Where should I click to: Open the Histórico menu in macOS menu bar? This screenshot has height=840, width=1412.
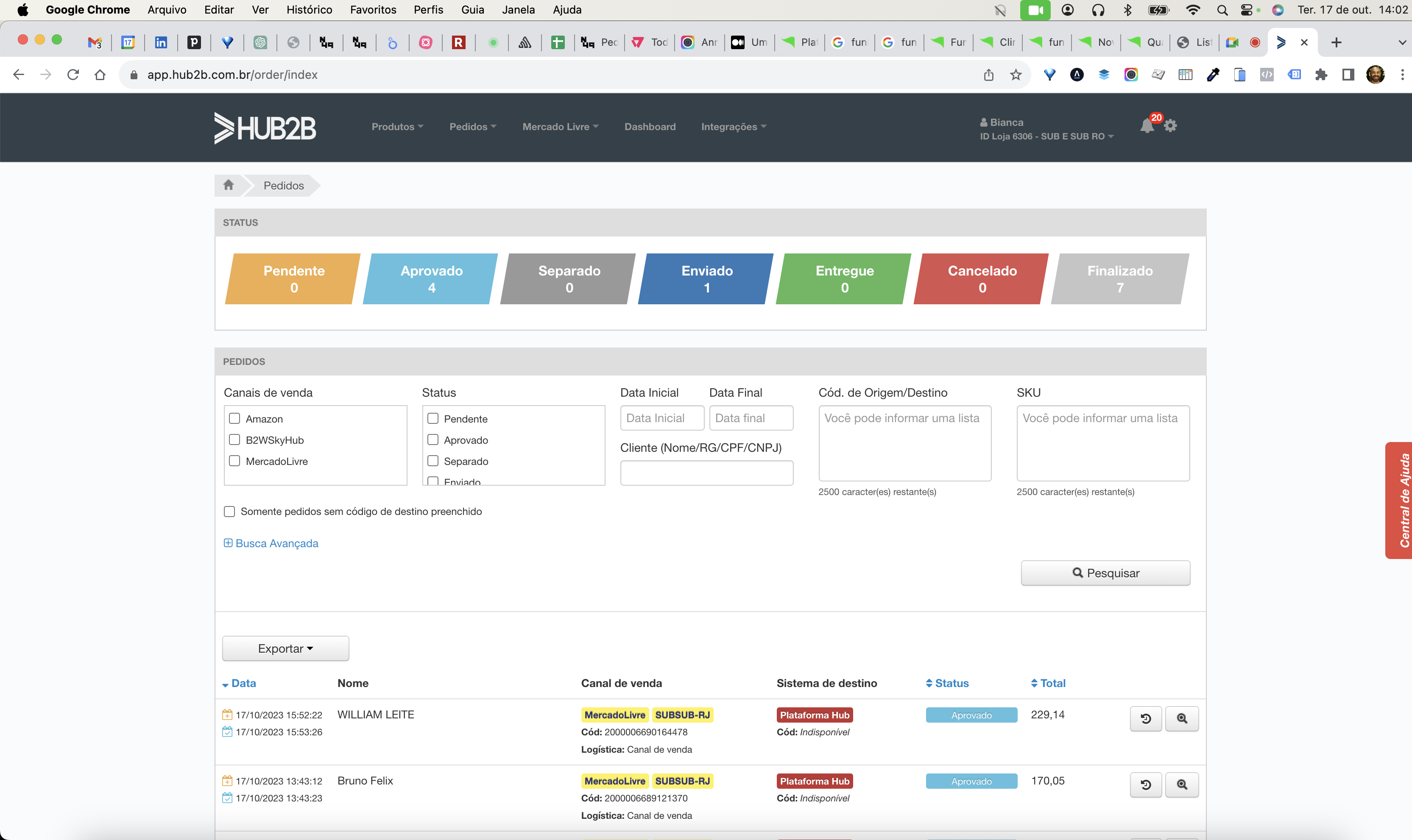[x=309, y=10]
